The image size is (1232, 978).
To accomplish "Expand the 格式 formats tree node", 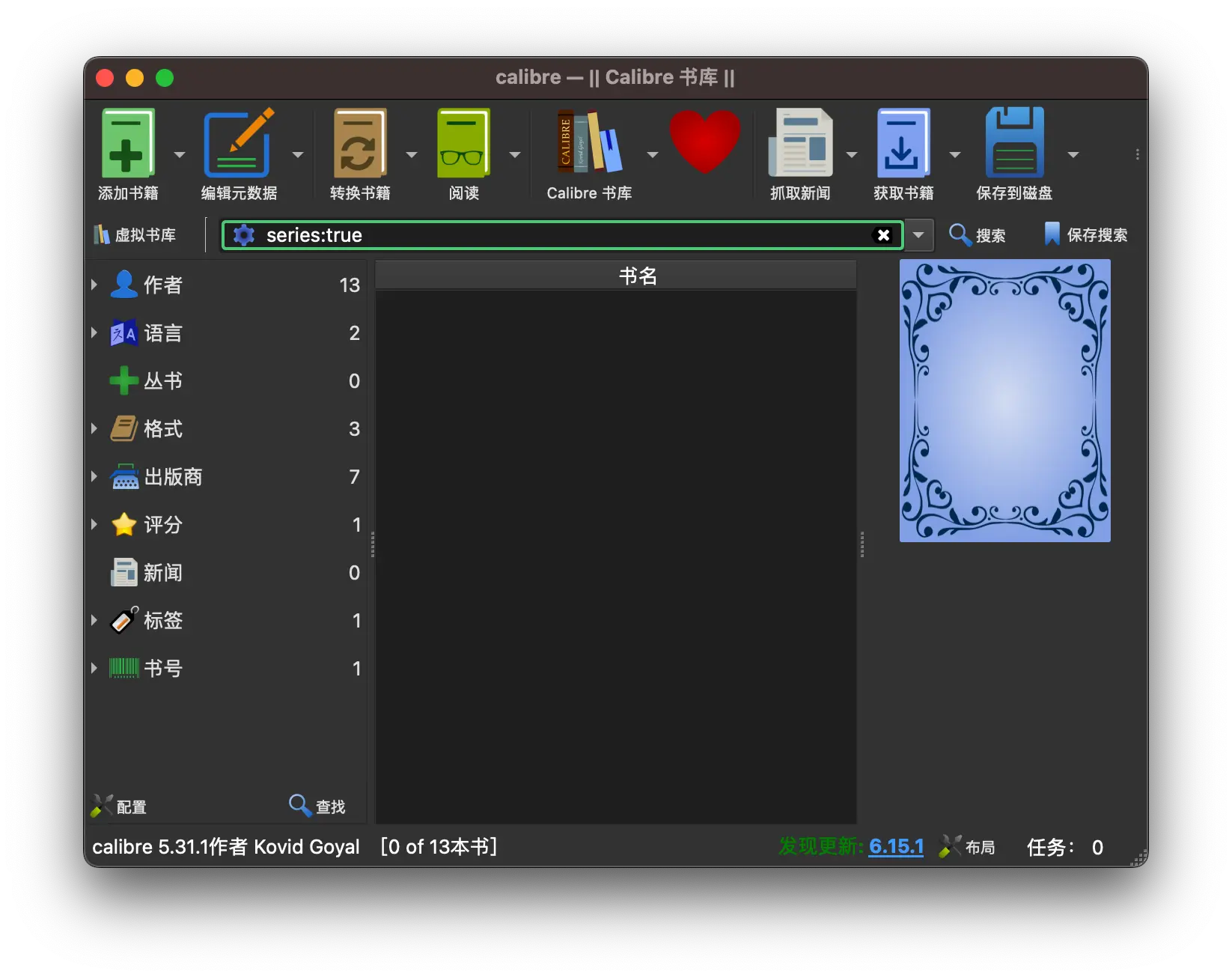I will pos(94,428).
